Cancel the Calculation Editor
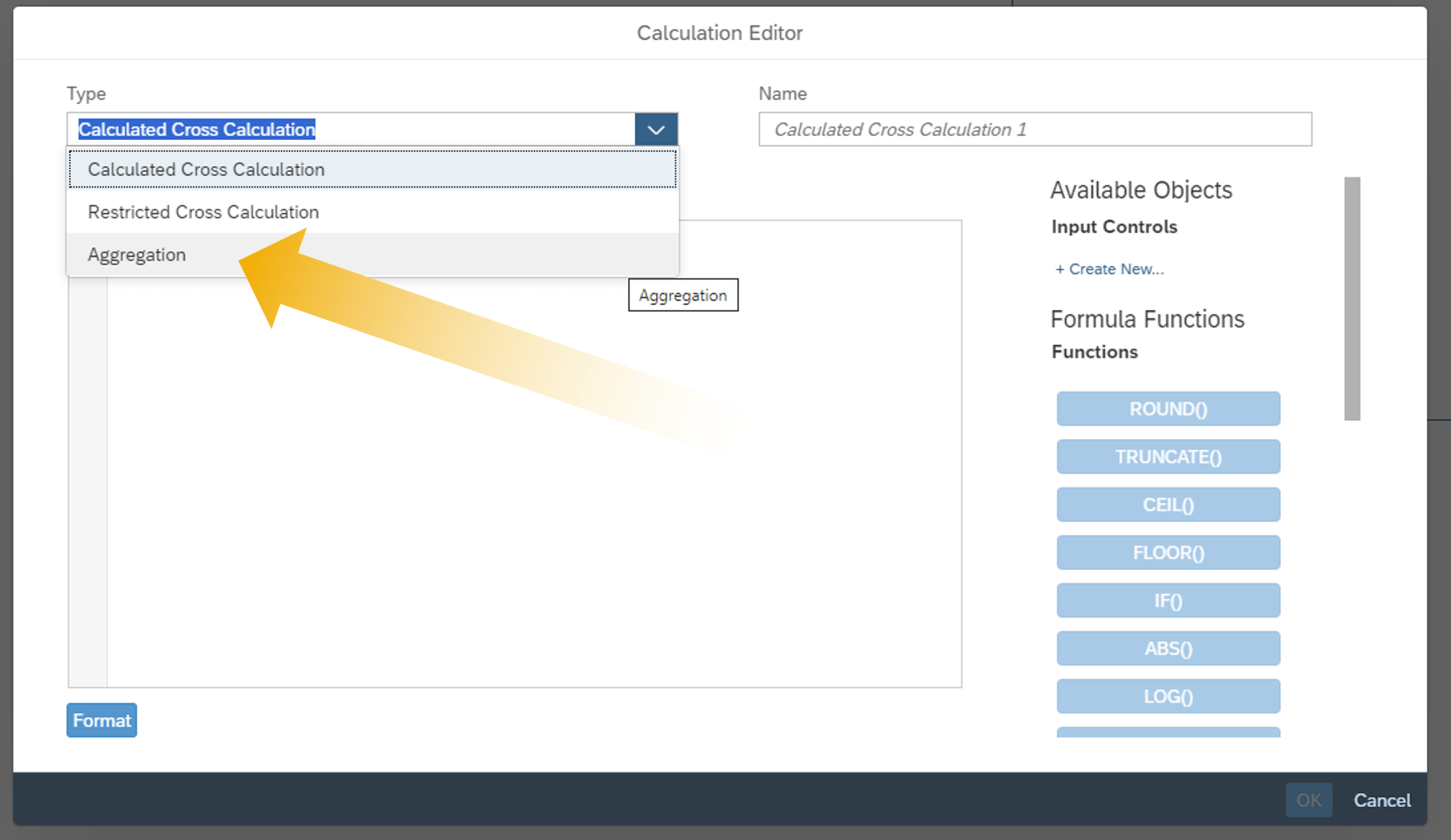 pyautogui.click(x=1381, y=800)
